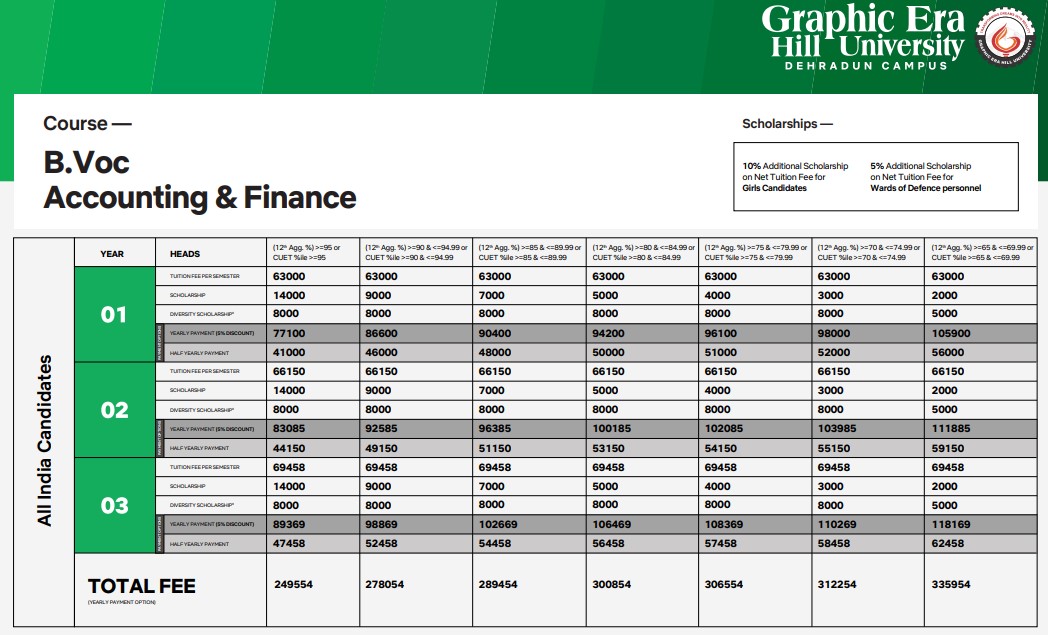Image resolution: width=1048 pixels, height=635 pixels.
Task: Click the 'B.Voc' course heading
Action: pyautogui.click(x=86, y=162)
